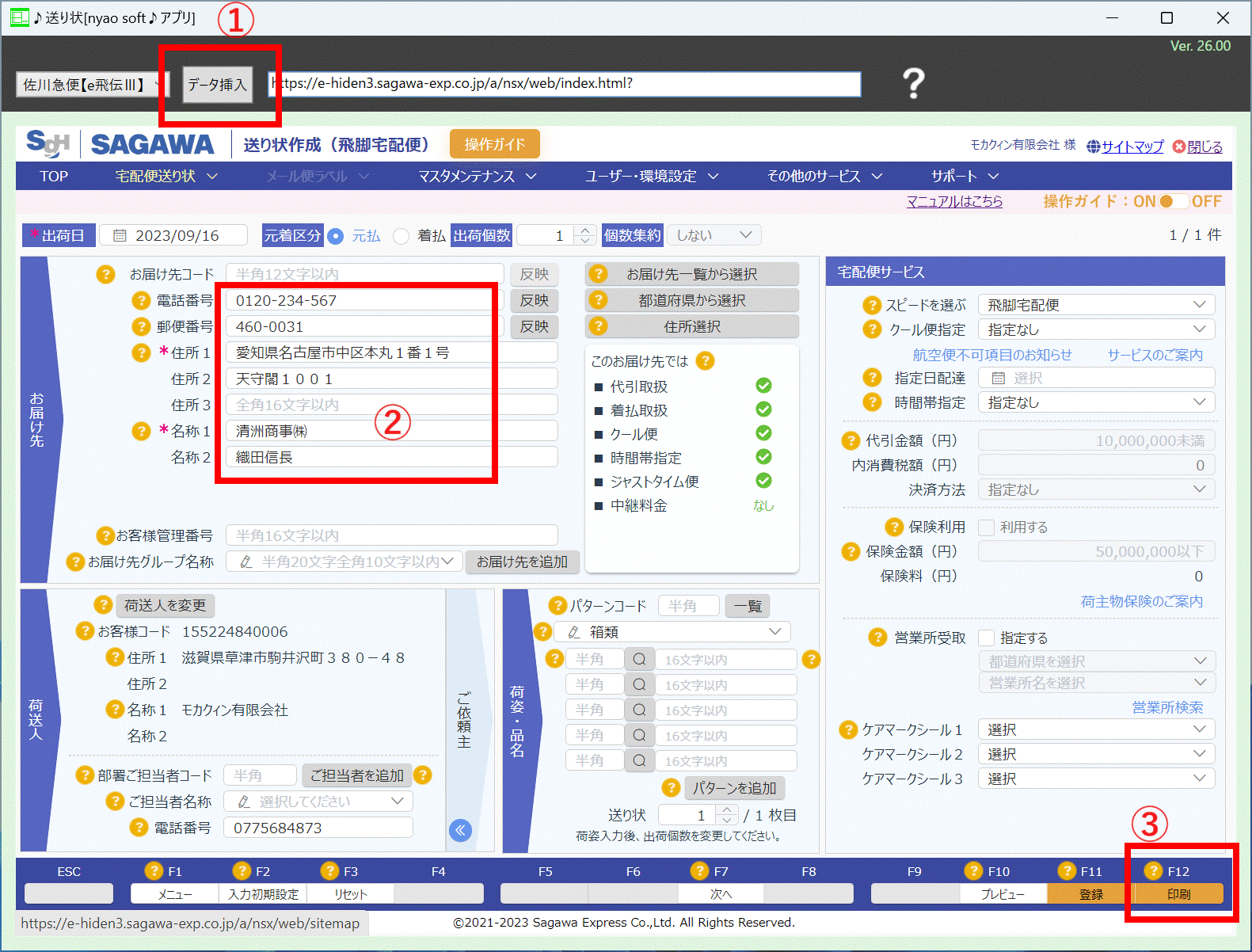Click the 反映 button next to 郵便番号
This screenshot has height=952, width=1252.
tap(535, 326)
